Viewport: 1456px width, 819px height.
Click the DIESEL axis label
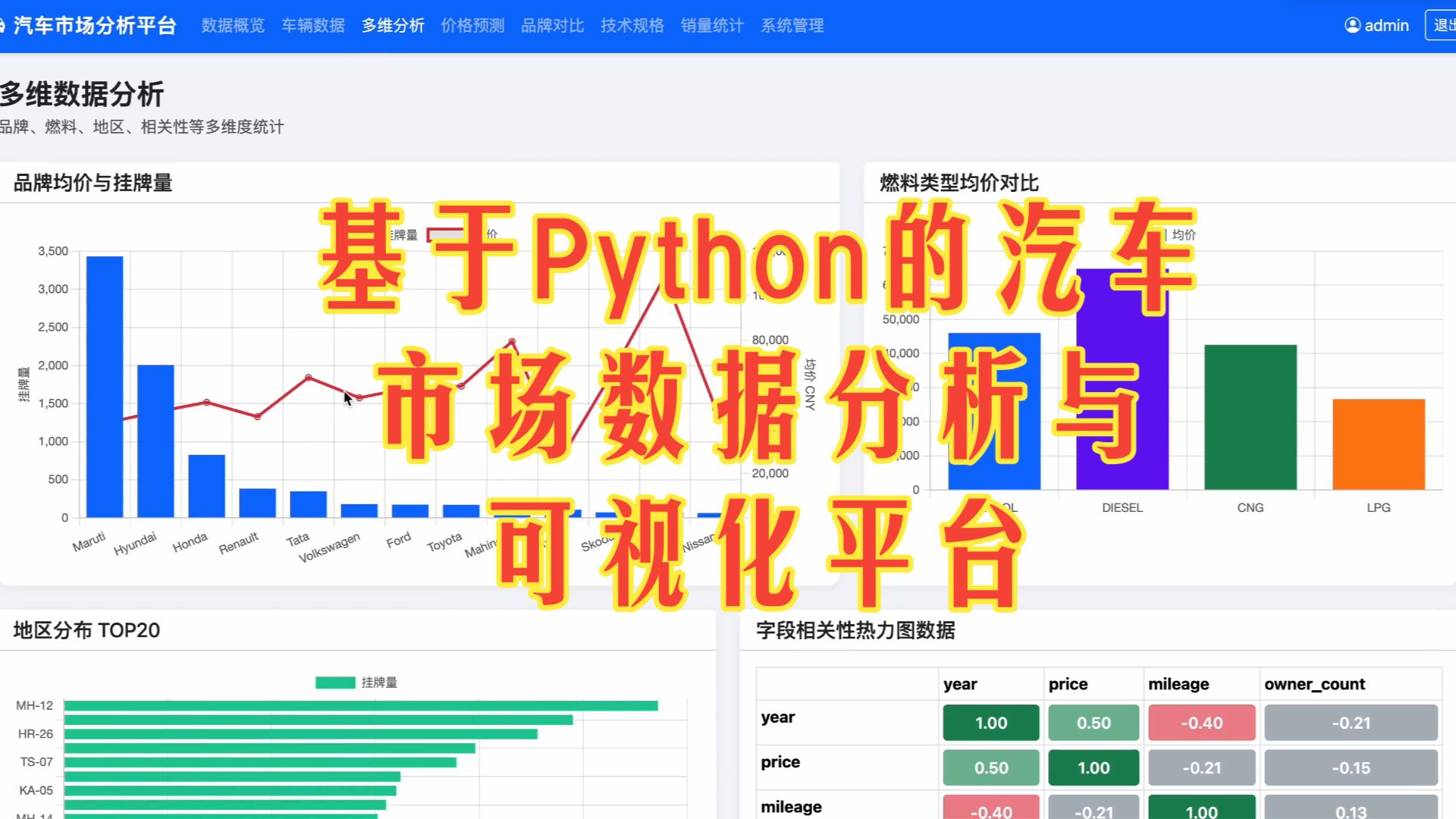click(x=1122, y=507)
